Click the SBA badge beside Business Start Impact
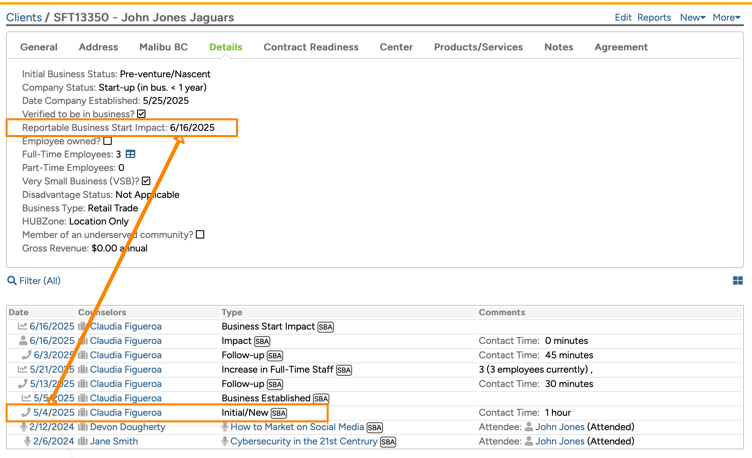The width and height of the screenshot is (752, 458). tap(325, 327)
